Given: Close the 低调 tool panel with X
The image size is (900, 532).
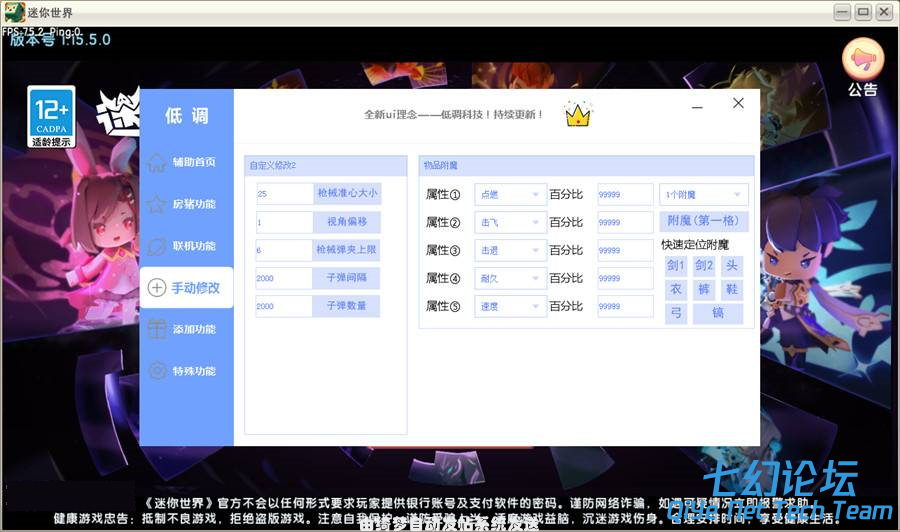Looking at the screenshot, I should (738, 103).
